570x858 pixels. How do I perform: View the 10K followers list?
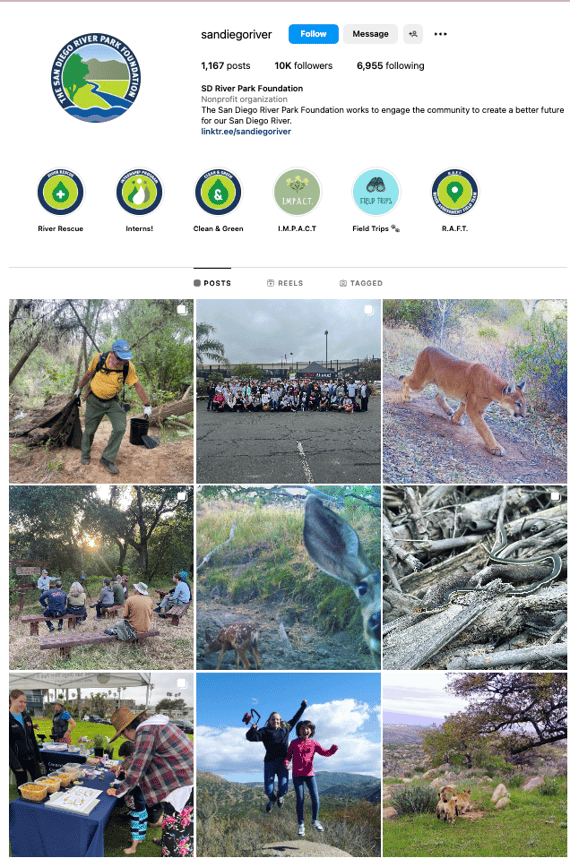pos(304,66)
